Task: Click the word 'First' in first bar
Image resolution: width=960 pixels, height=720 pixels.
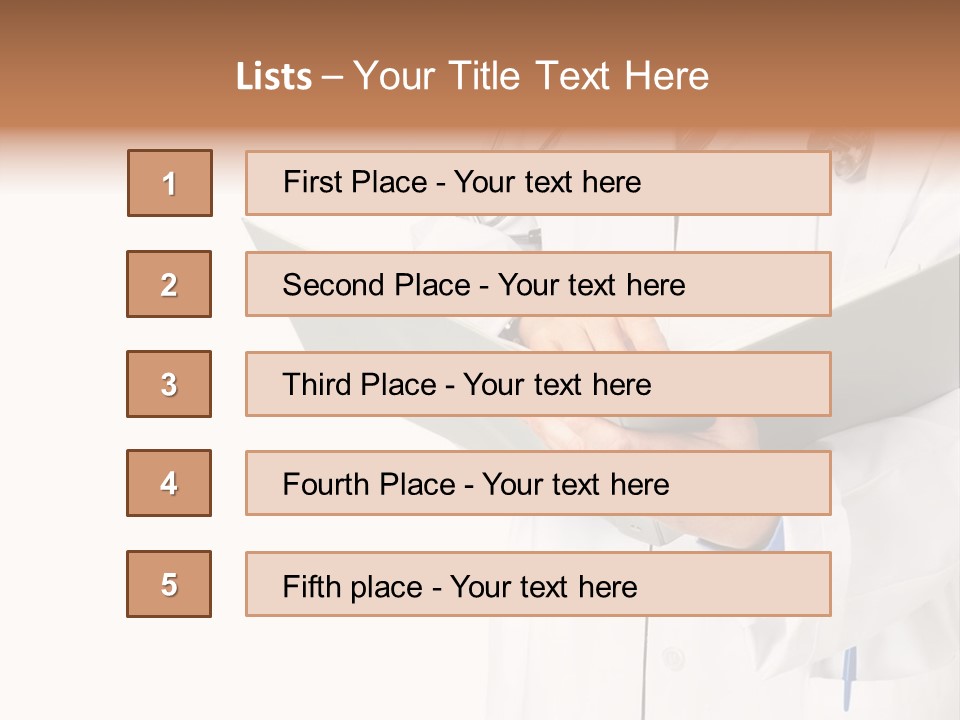Action: tap(306, 182)
